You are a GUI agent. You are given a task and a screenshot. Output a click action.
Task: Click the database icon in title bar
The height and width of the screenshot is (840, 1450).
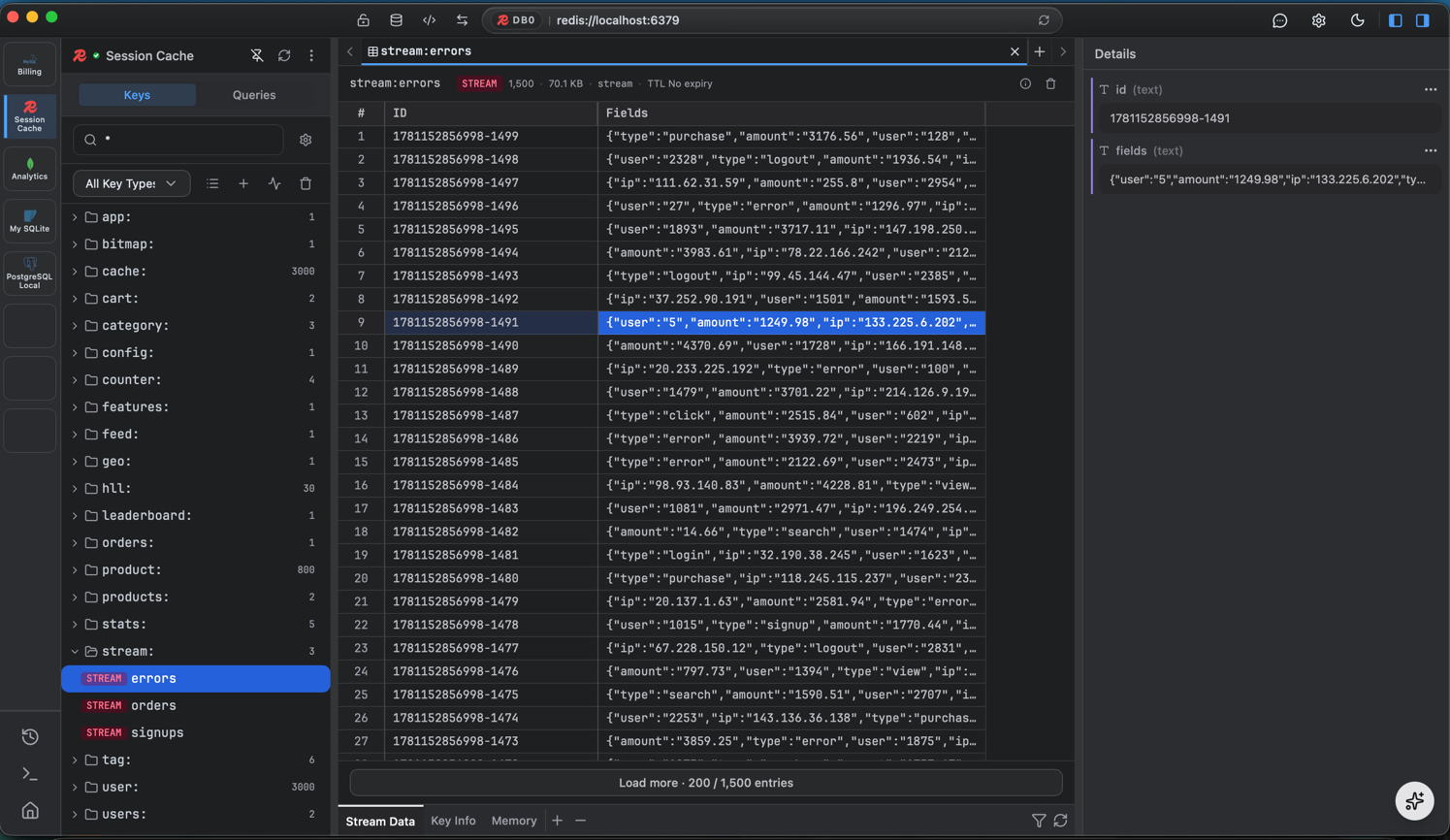tap(397, 20)
